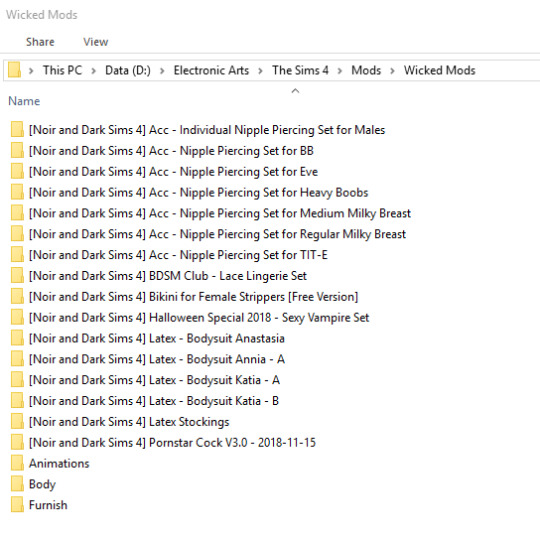Select folder icon of Regular Milky Breast set
The height and width of the screenshot is (541, 540).
(x=17, y=234)
